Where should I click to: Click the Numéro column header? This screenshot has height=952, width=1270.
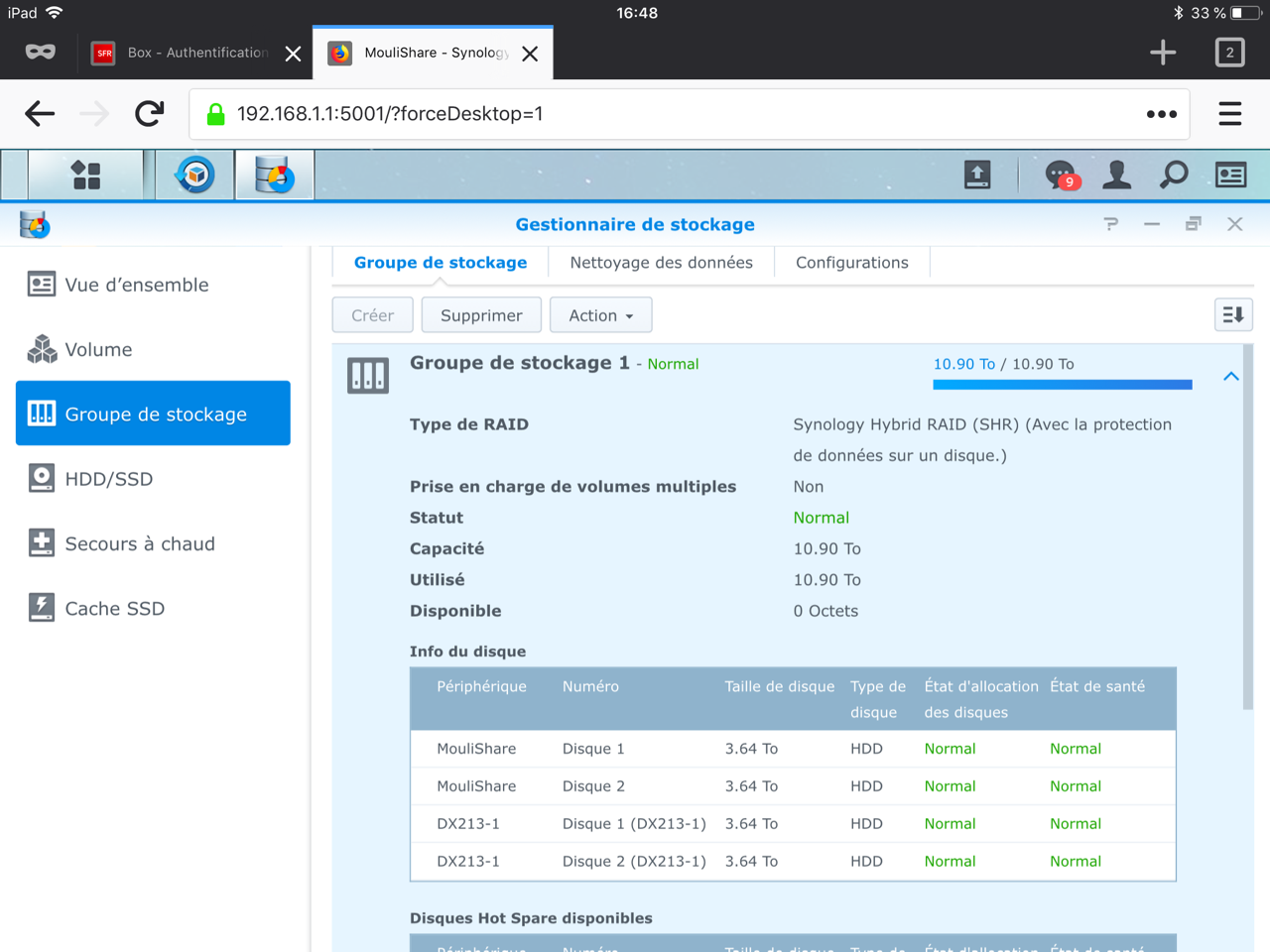tap(590, 686)
